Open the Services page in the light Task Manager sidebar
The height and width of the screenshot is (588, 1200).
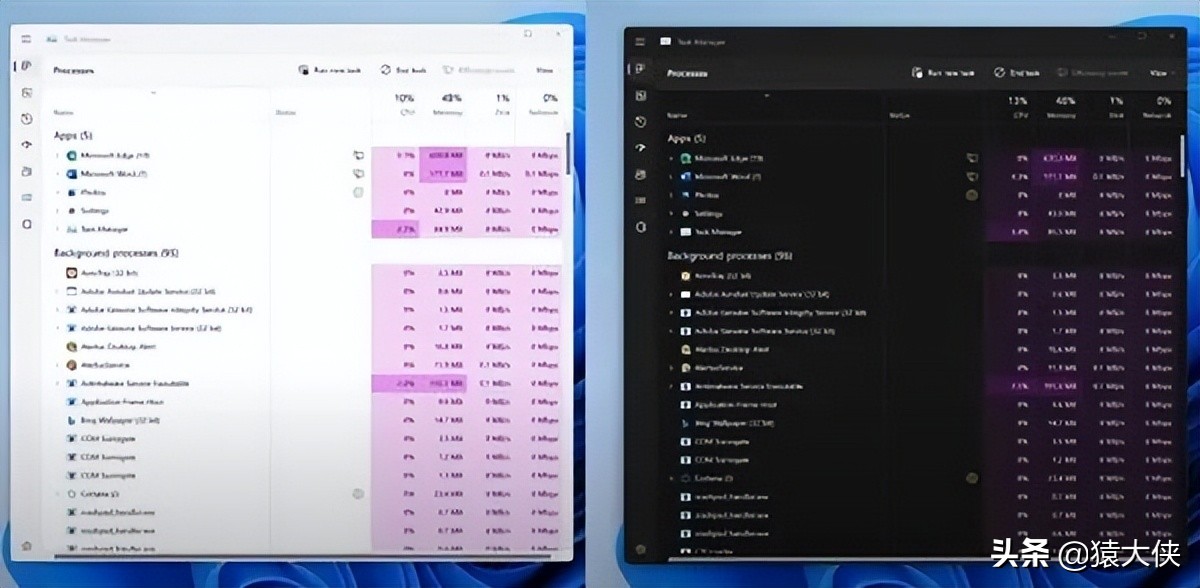coord(26,223)
